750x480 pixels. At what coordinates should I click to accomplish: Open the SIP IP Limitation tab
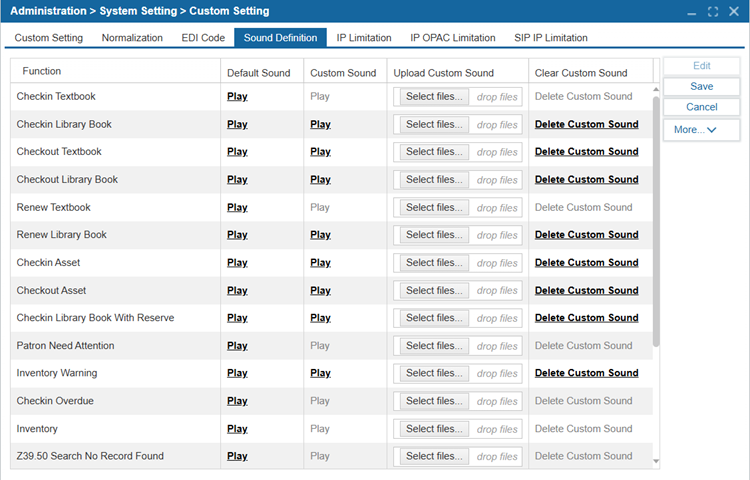coord(550,38)
